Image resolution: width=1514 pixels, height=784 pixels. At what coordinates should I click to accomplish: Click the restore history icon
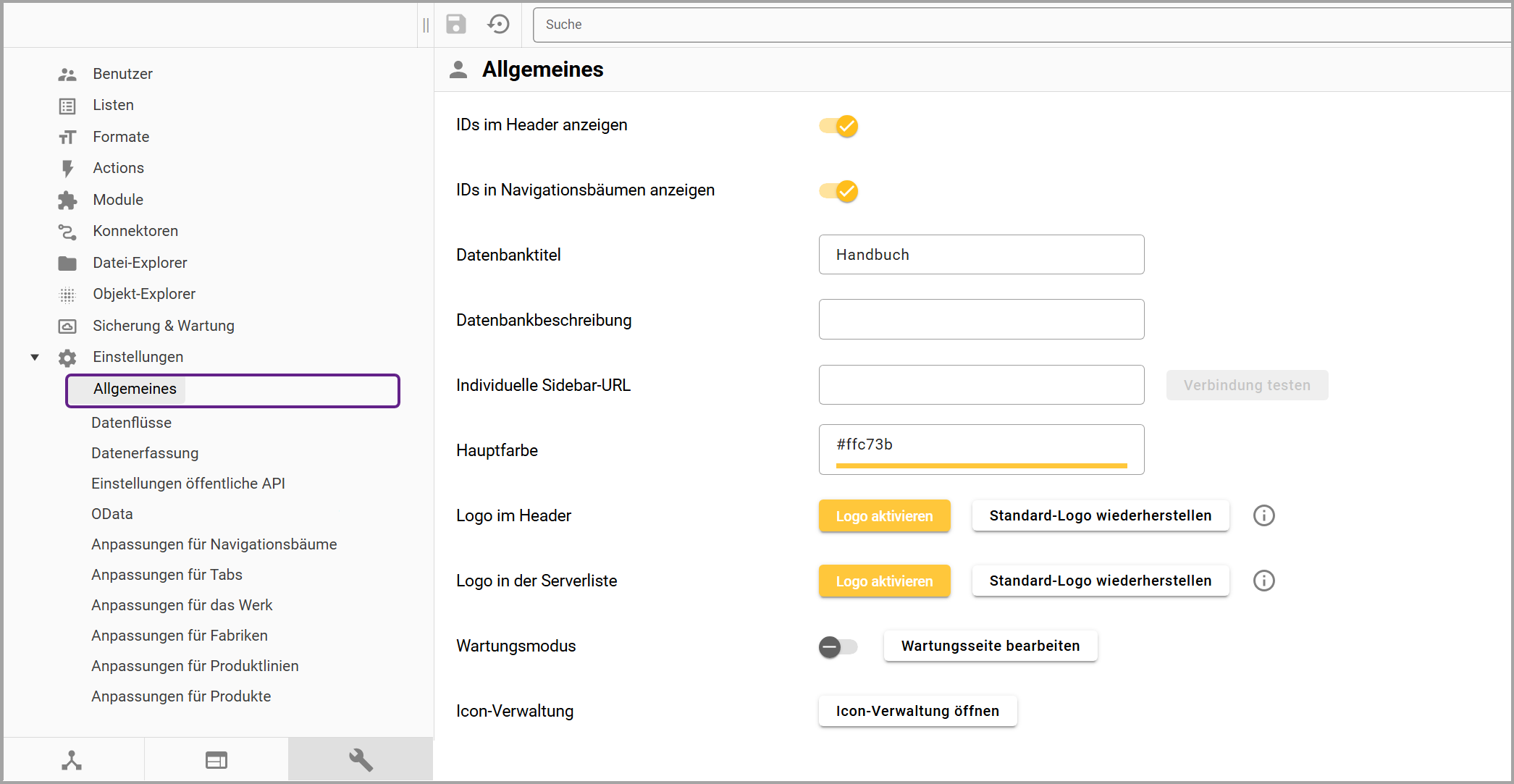(499, 25)
